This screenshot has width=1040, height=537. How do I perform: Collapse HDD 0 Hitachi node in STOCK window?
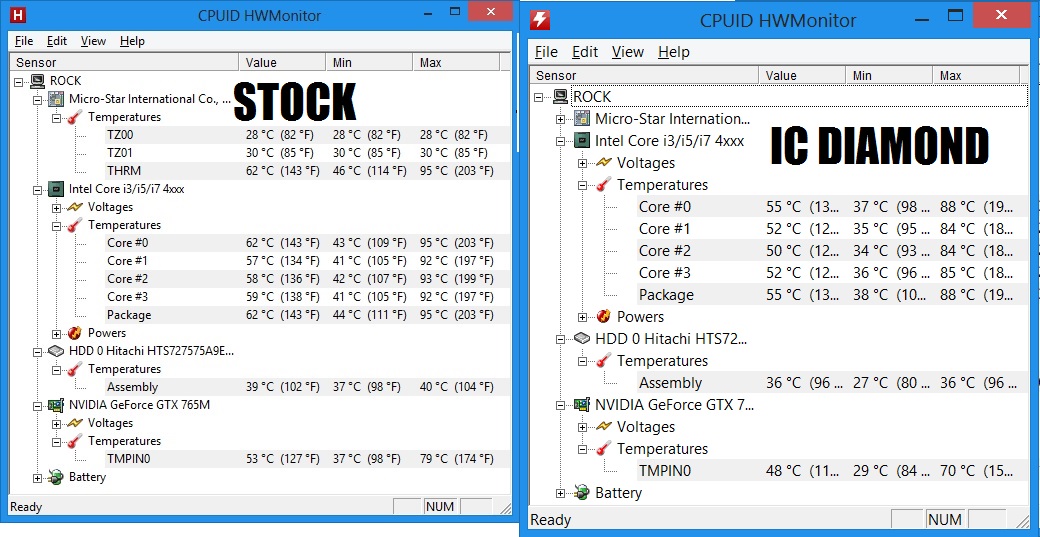click(x=38, y=351)
